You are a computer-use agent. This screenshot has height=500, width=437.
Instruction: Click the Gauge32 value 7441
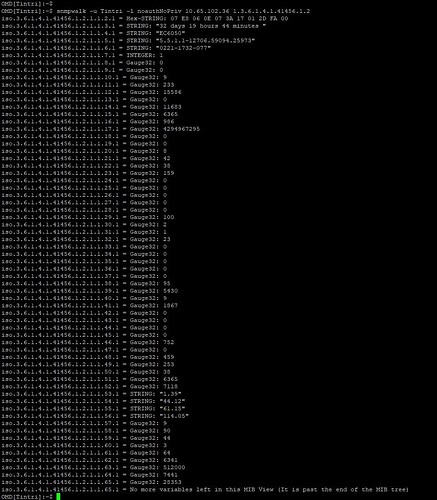170,475
